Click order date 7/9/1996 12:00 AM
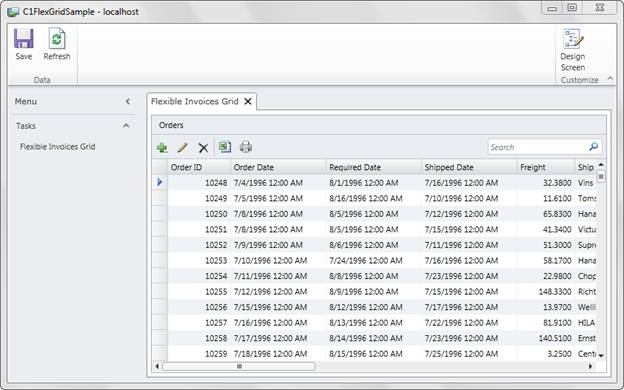 click(268, 245)
